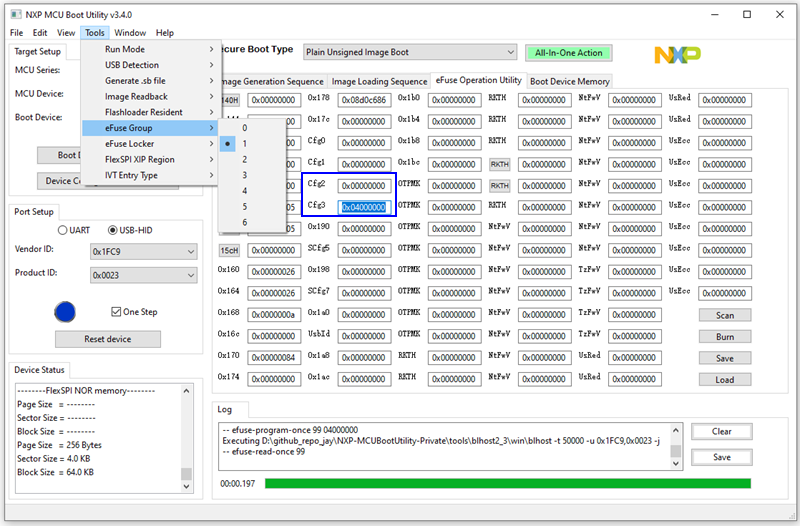The height and width of the screenshot is (526, 800).
Task: Open the Product ID dropdown
Action: click(x=143, y=275)
